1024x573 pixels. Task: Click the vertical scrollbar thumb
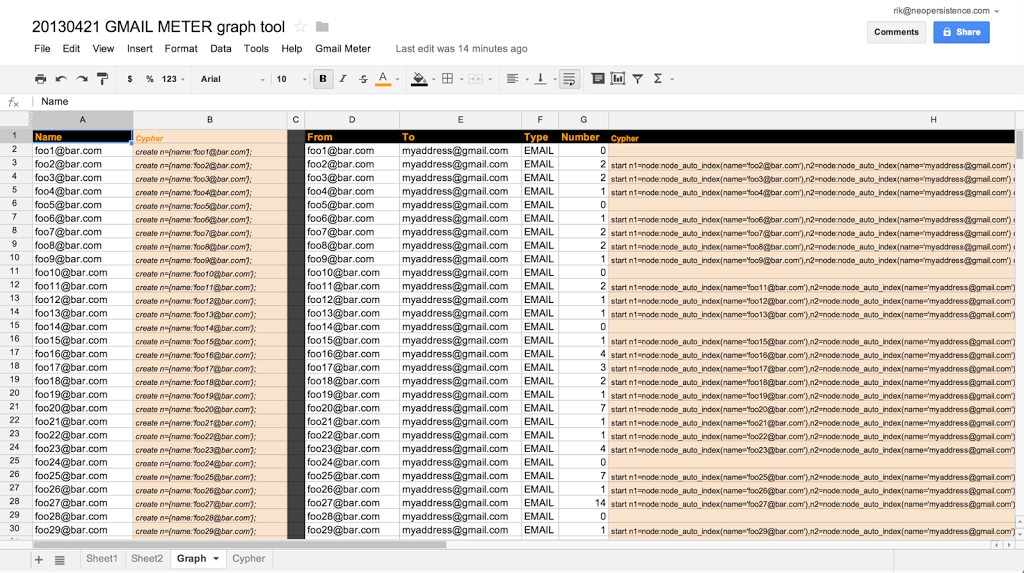pos(1019,144)
